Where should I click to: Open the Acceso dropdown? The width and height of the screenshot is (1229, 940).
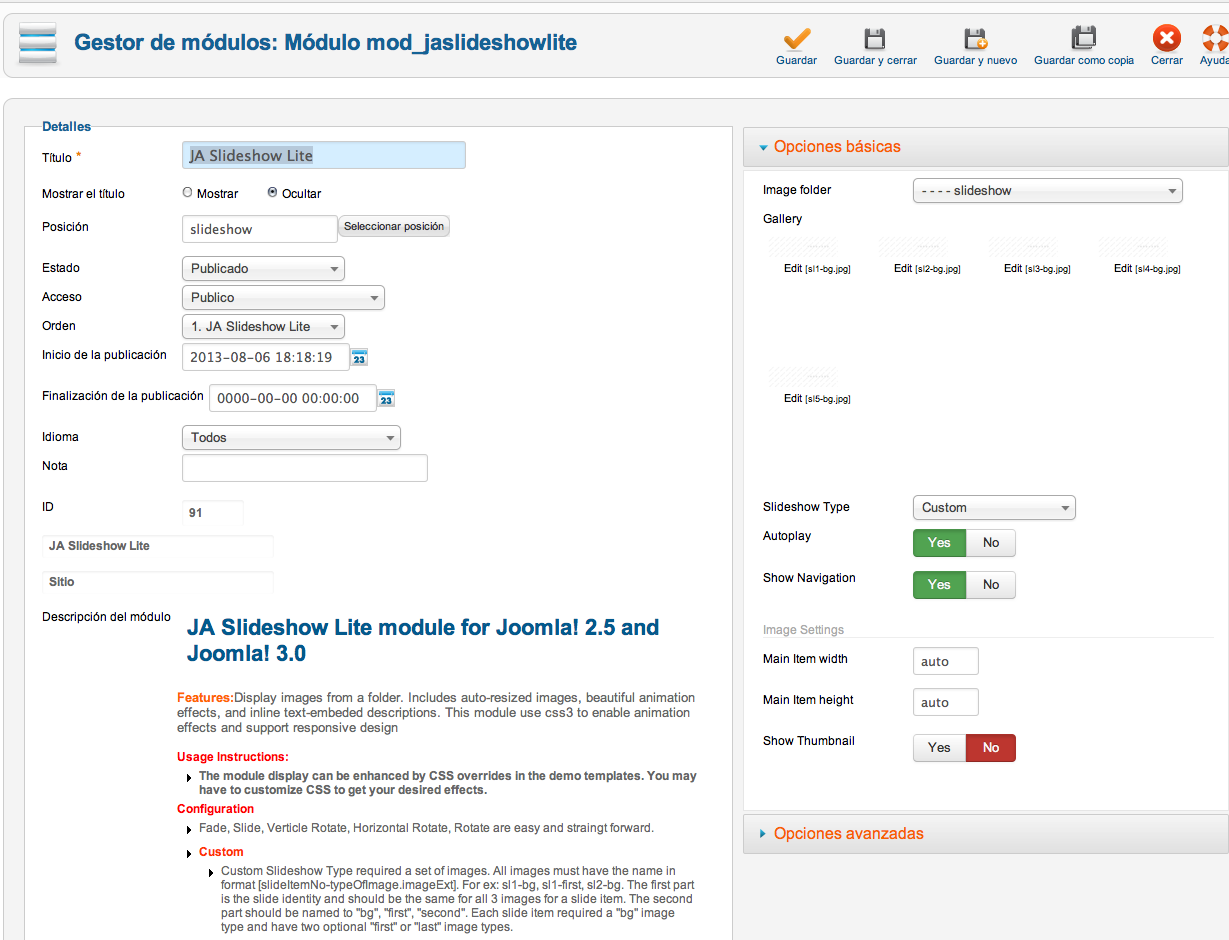tap(283, 297)
